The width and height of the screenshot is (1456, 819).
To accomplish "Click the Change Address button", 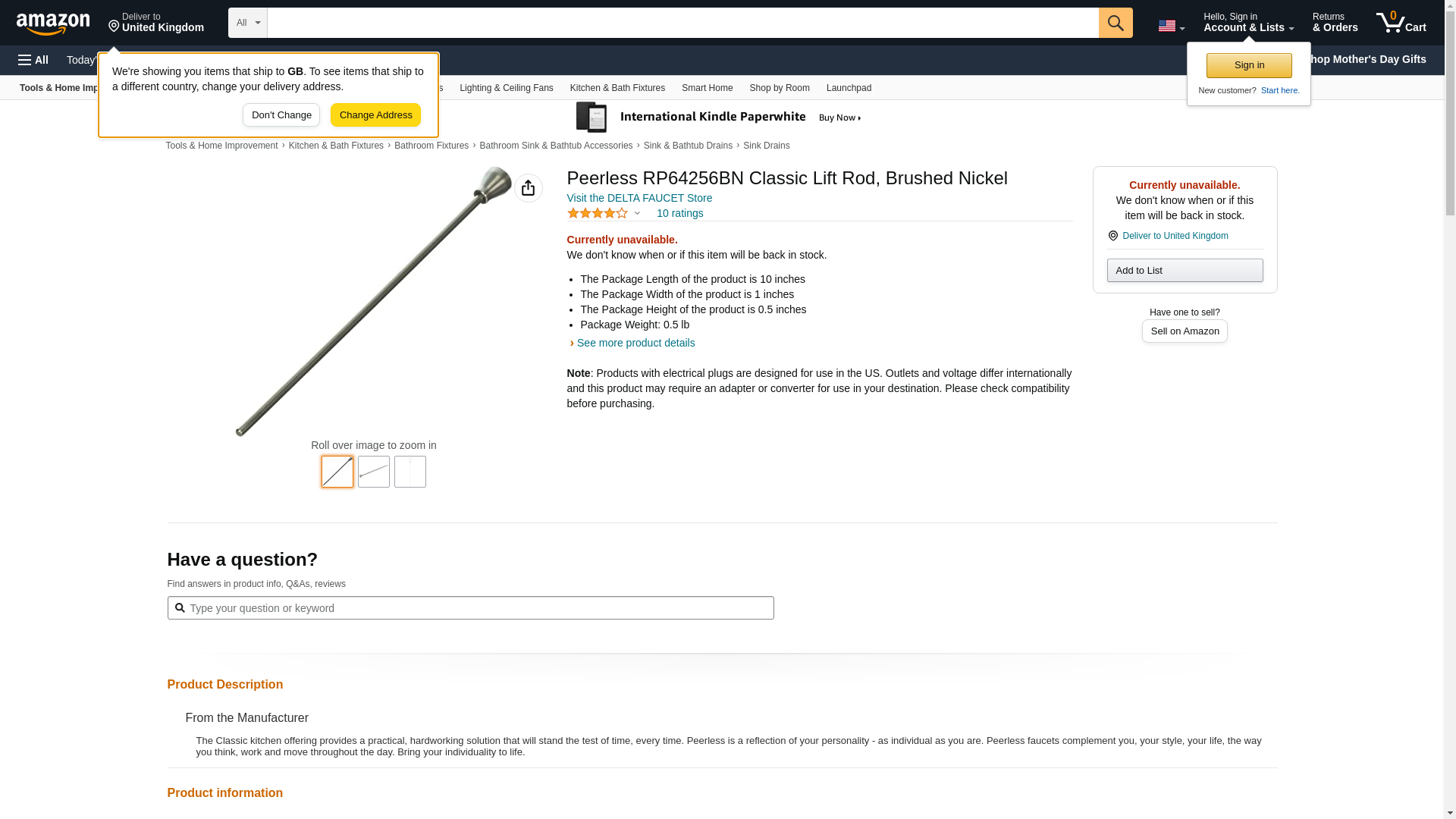I will [376, 115].
